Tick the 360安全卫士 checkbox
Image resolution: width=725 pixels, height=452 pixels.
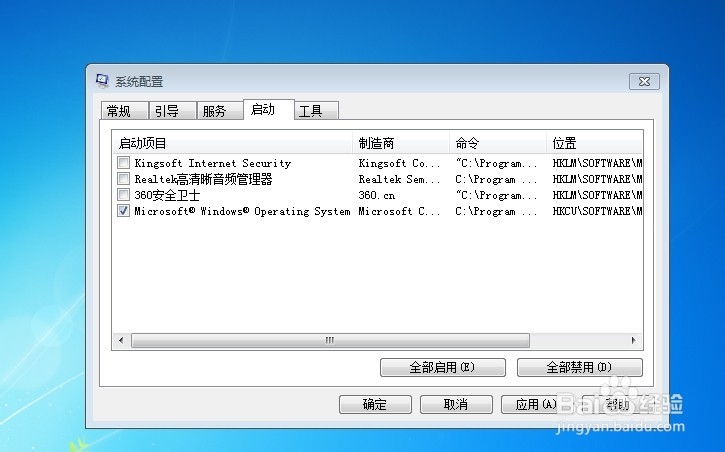[x=123, y=195]
